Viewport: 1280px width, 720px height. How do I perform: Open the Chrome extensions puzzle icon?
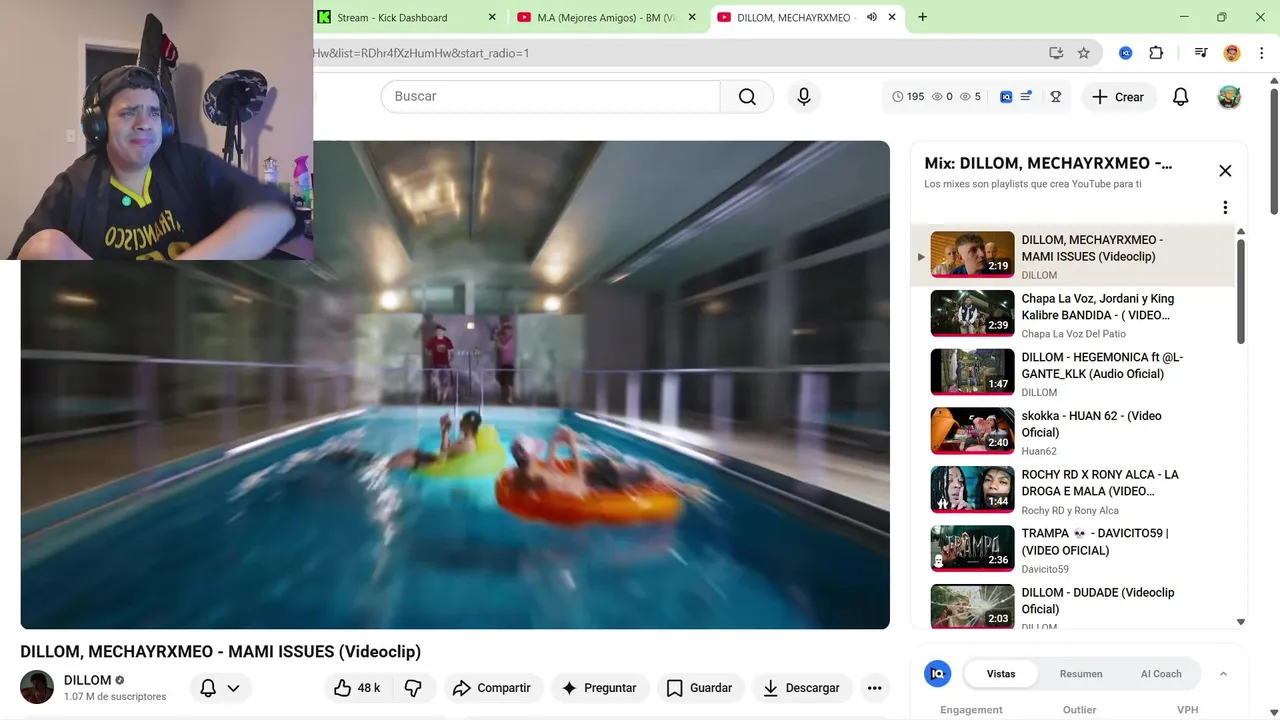[1156, 53]
